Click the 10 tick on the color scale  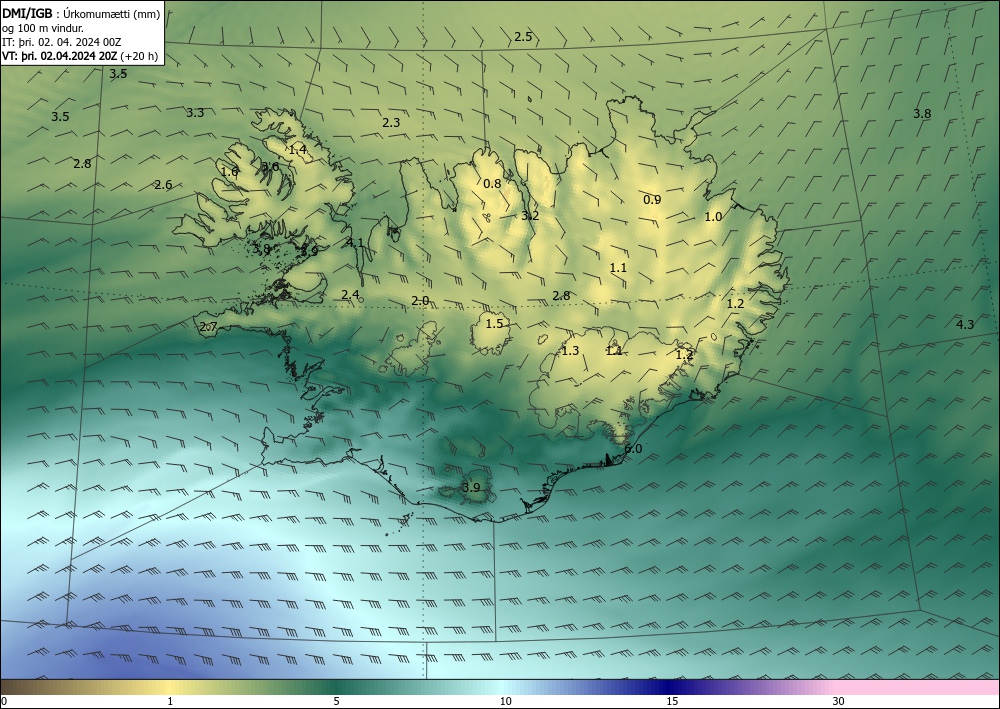(505, 701)
